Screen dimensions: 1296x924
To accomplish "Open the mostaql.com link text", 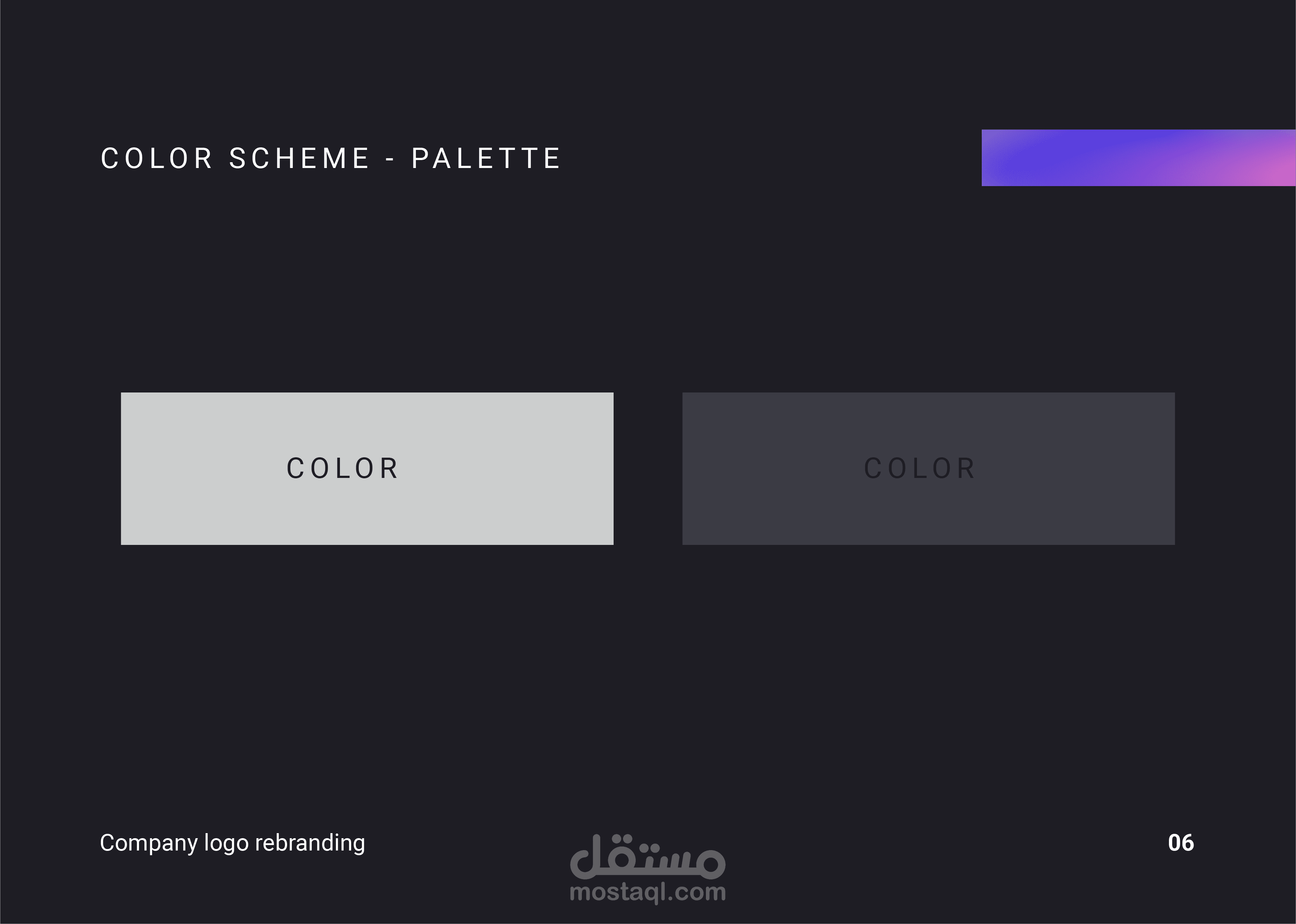I will point(647,892).
